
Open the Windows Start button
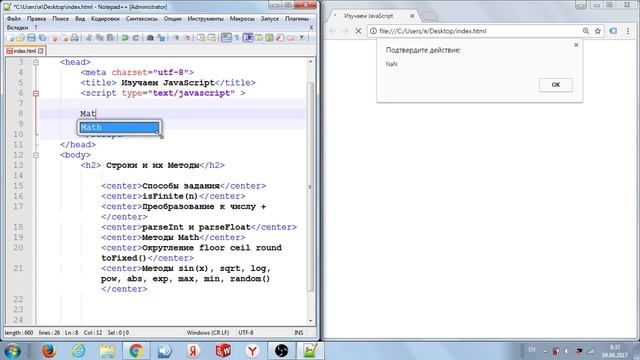[x=12, y=351]
